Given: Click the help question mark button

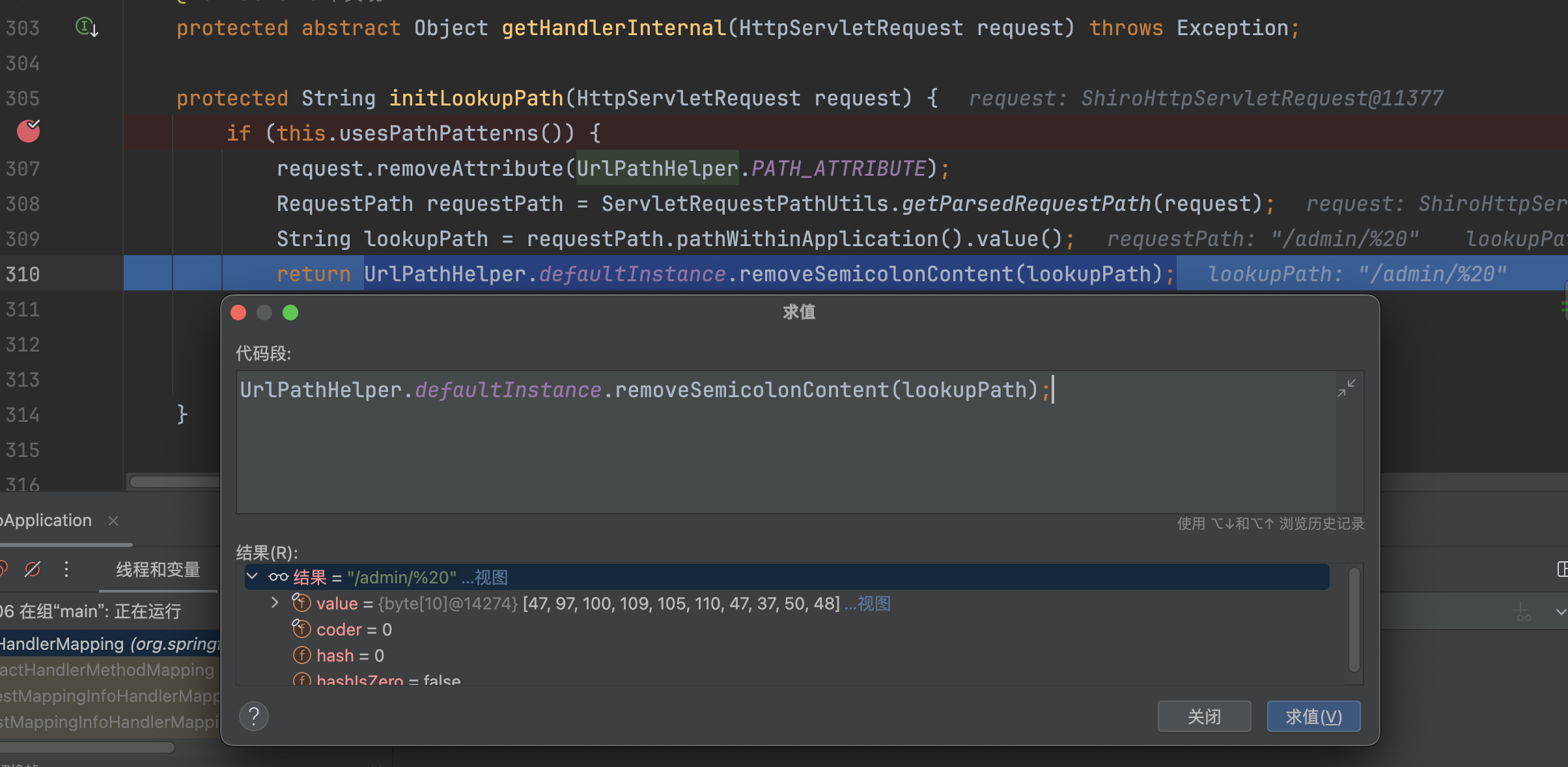Looking at the screenshot, I should pyautogui.click(x=254, y=716).
